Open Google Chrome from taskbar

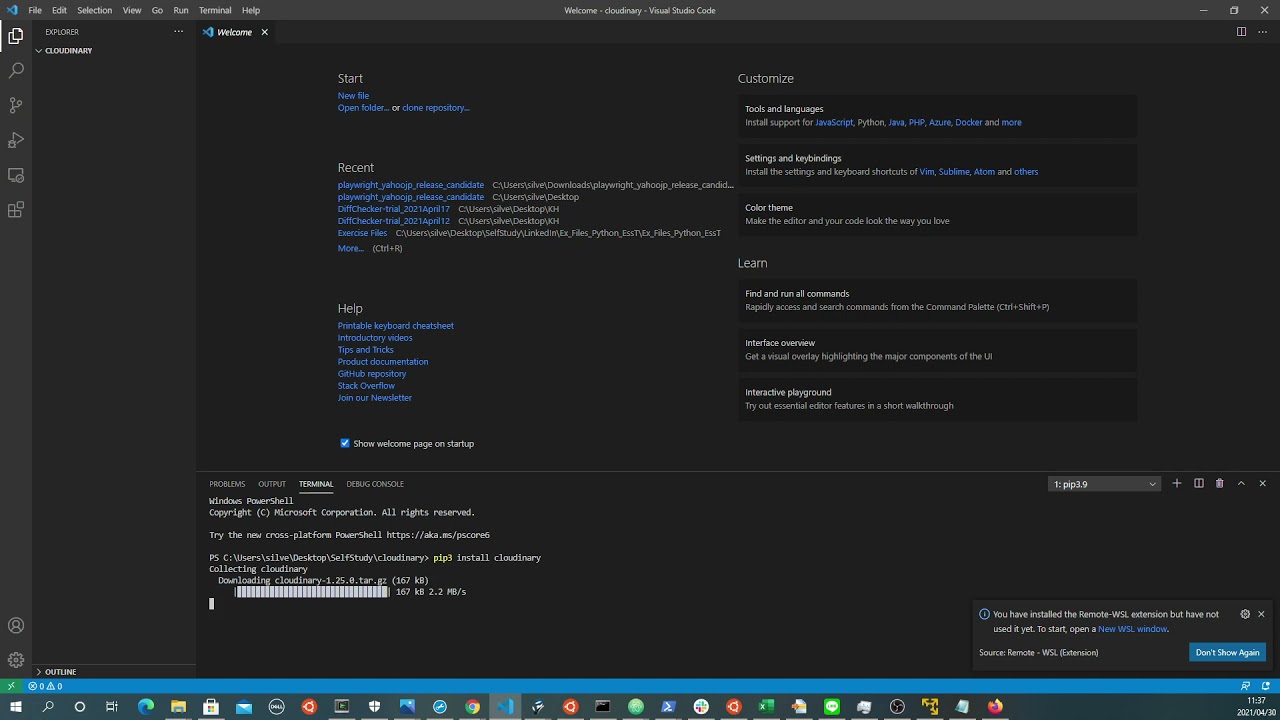(x=472, y=707)
